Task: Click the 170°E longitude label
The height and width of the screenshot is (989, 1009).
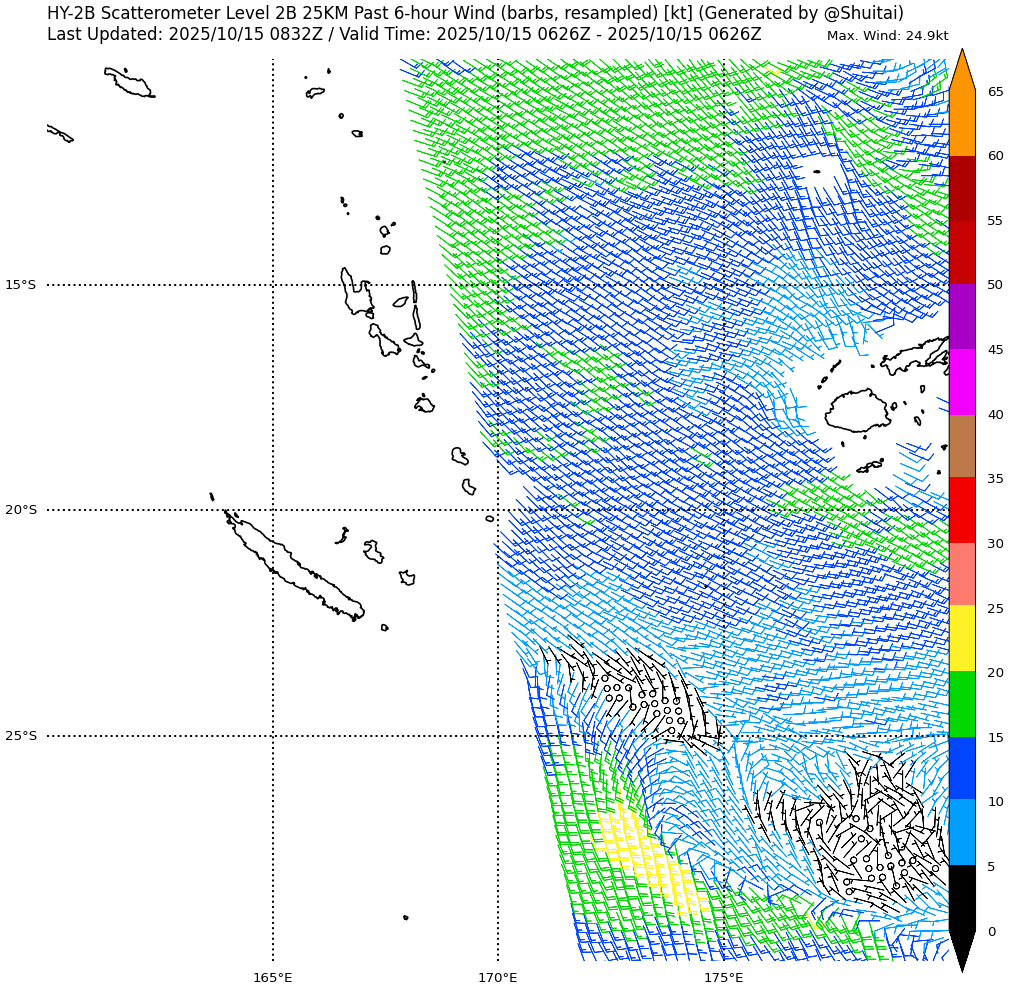Action: click(498, 977)
